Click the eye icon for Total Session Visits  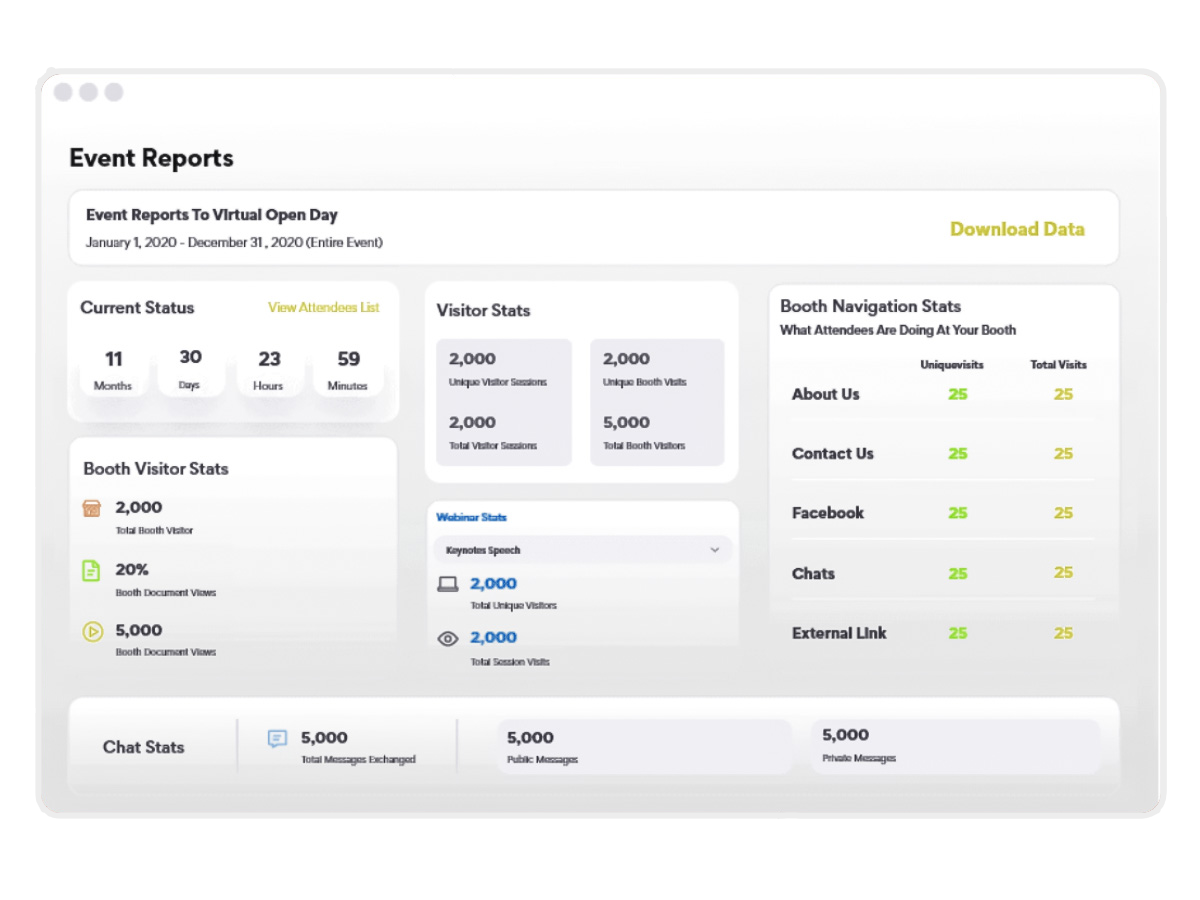pyautogui.click(x=448, y=638)
